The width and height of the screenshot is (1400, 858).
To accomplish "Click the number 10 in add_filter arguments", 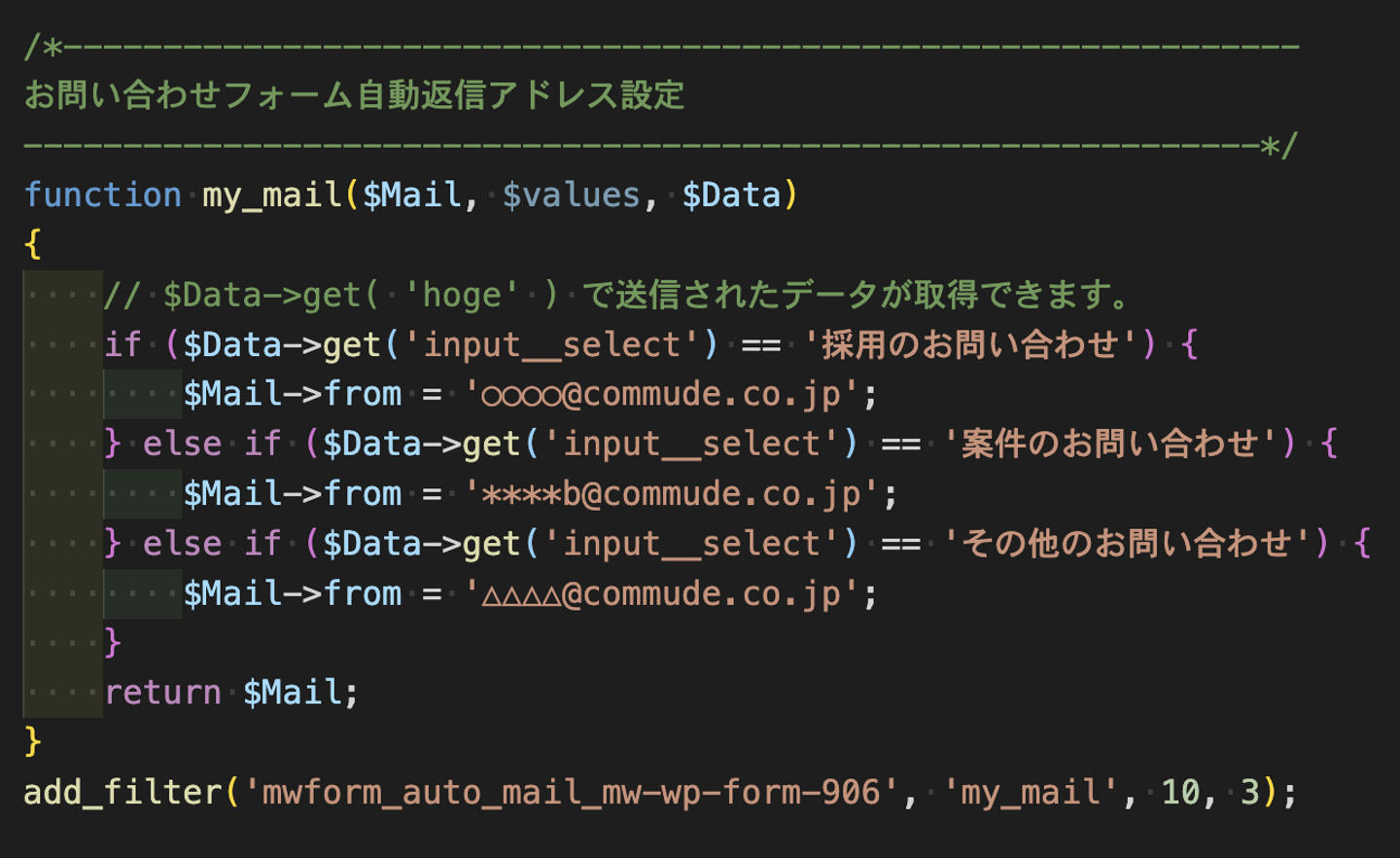I will coord(1180,792).
